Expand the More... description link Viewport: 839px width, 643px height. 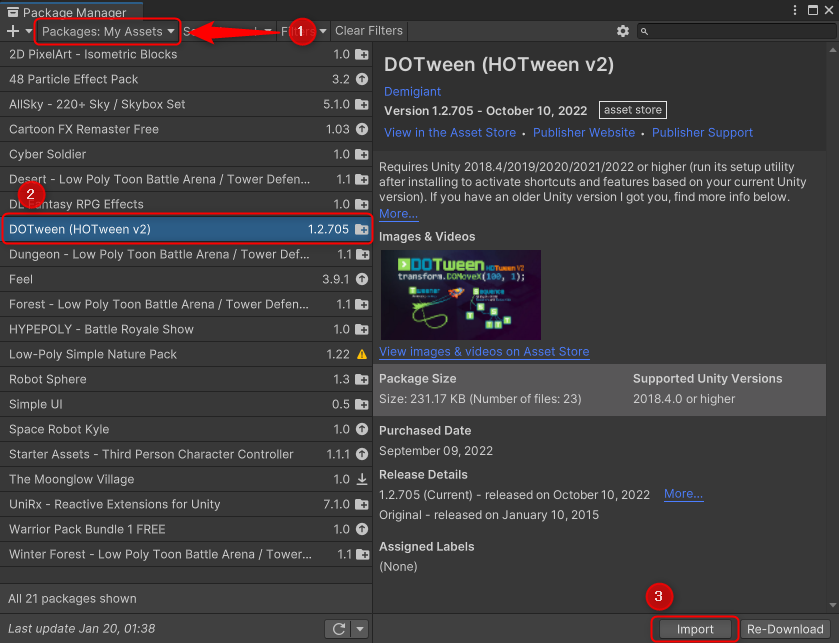coord(398,214)
